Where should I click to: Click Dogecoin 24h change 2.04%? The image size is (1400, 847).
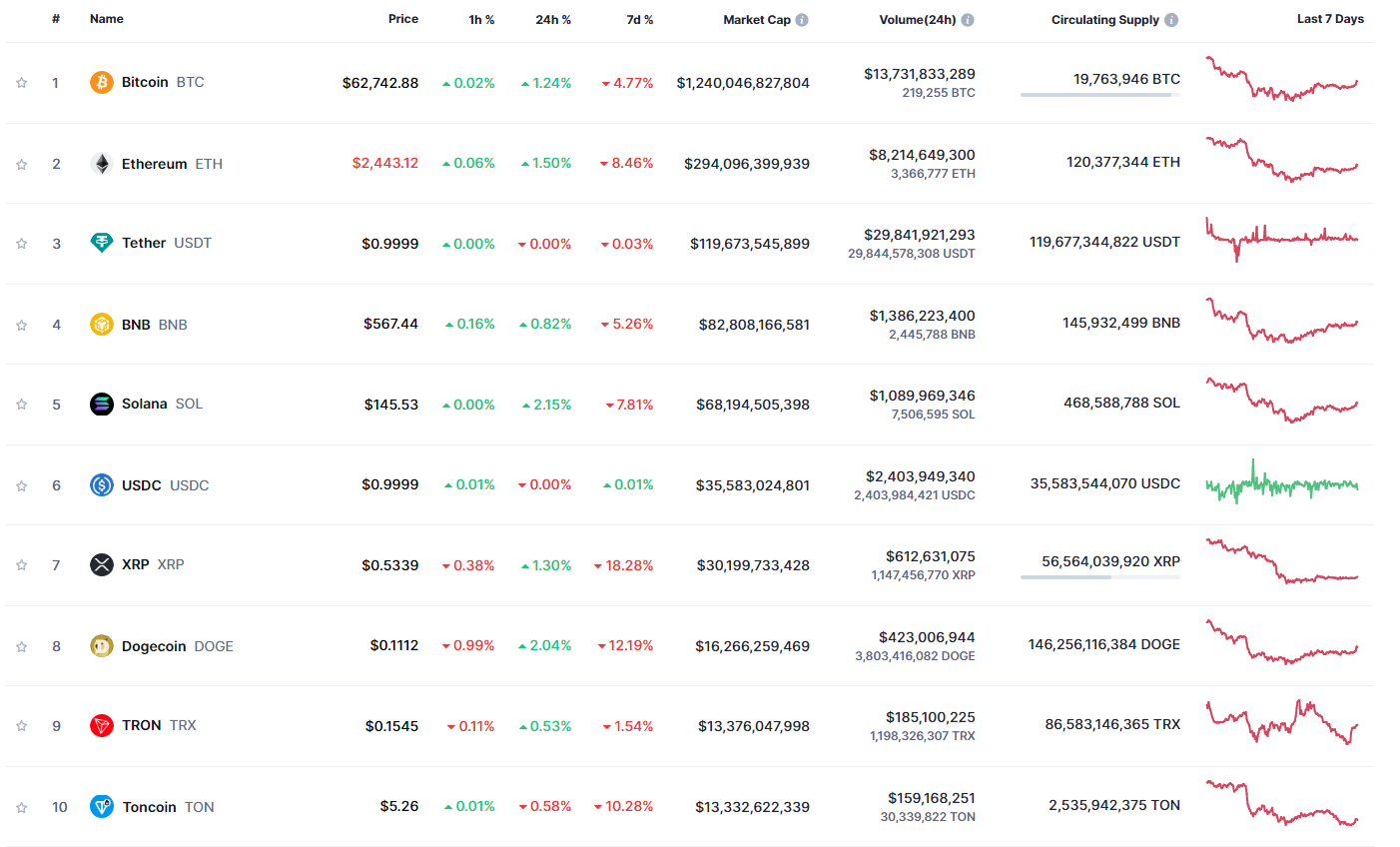(x=544, y=646)
